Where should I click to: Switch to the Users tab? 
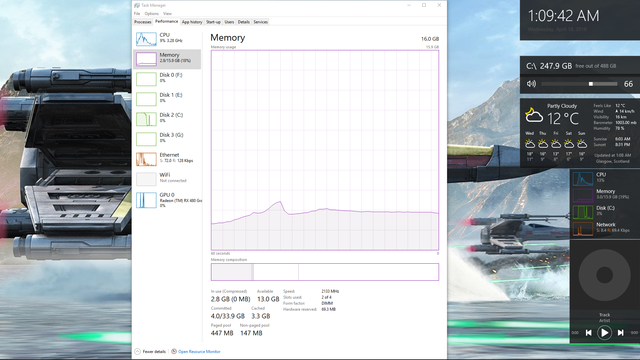229,22
